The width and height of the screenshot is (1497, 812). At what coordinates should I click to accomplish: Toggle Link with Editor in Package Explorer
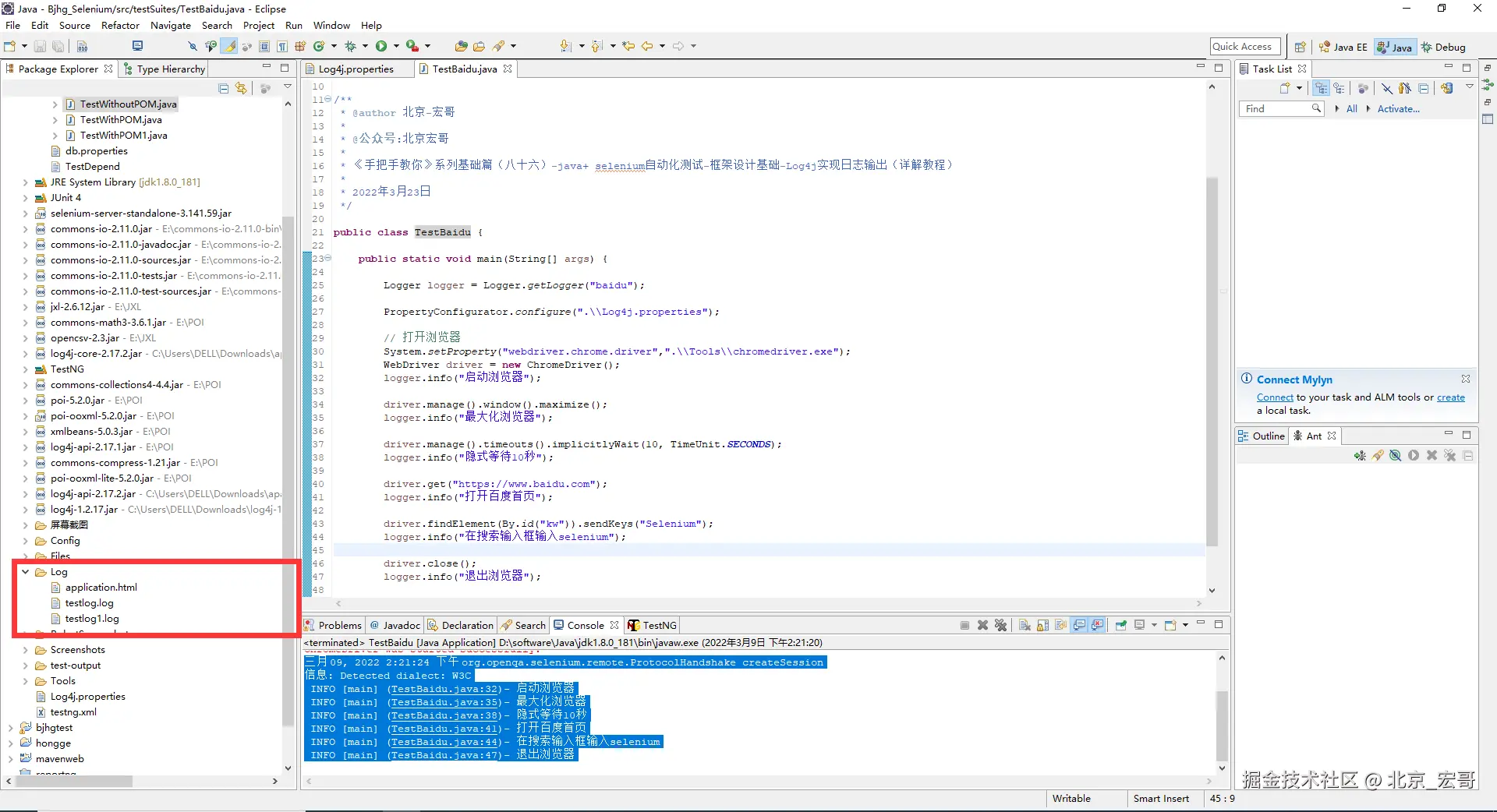(241, 88)
